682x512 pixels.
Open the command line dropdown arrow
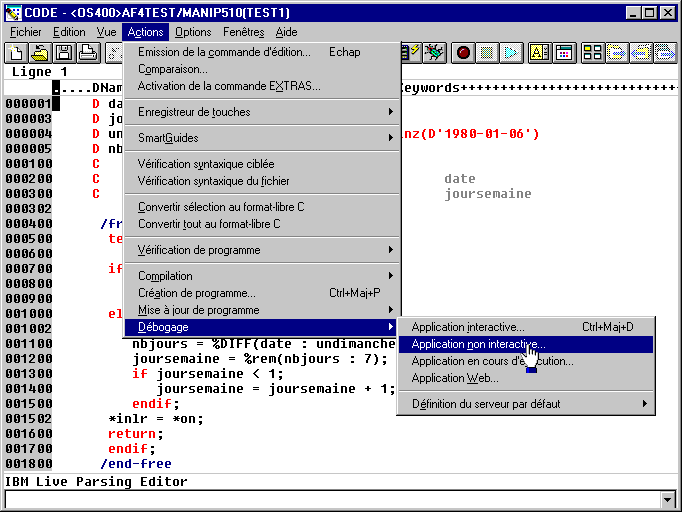pyautogui.click(x=669, y=499)
